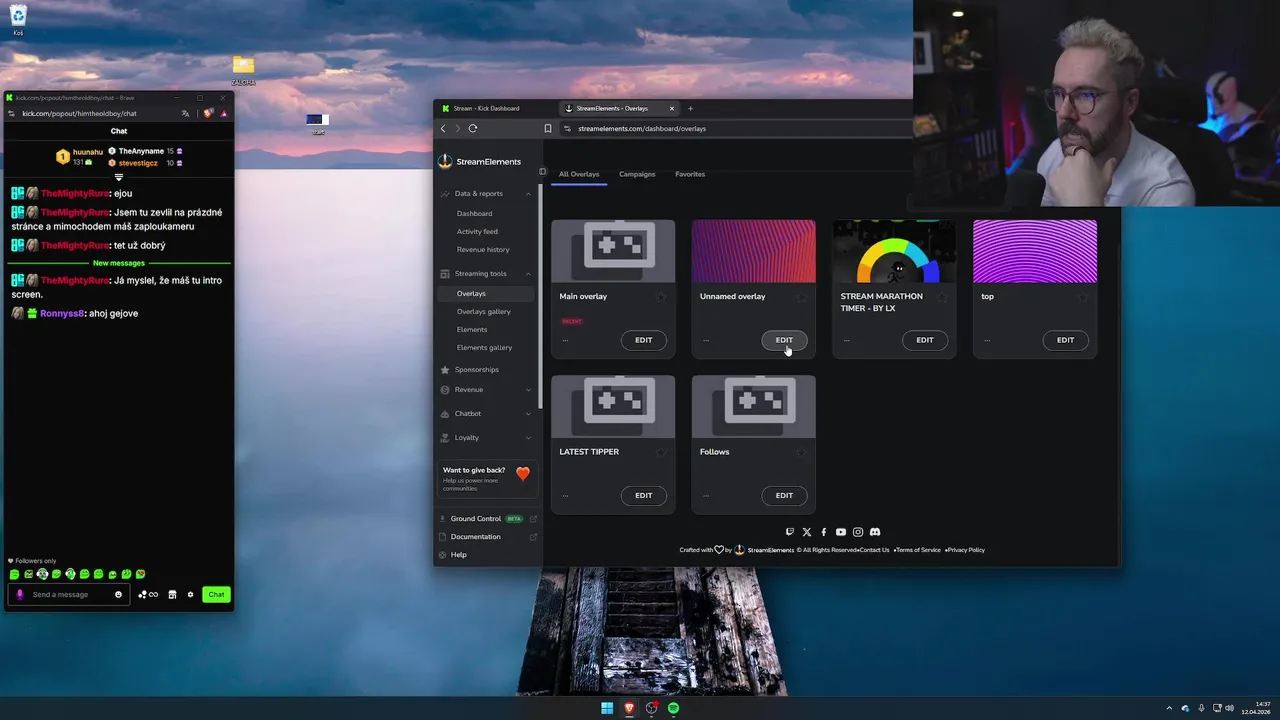Screen dimensions: 1280x720
Task: Click the Privacy Policy footer link
Action: click(x=965, y=550)
